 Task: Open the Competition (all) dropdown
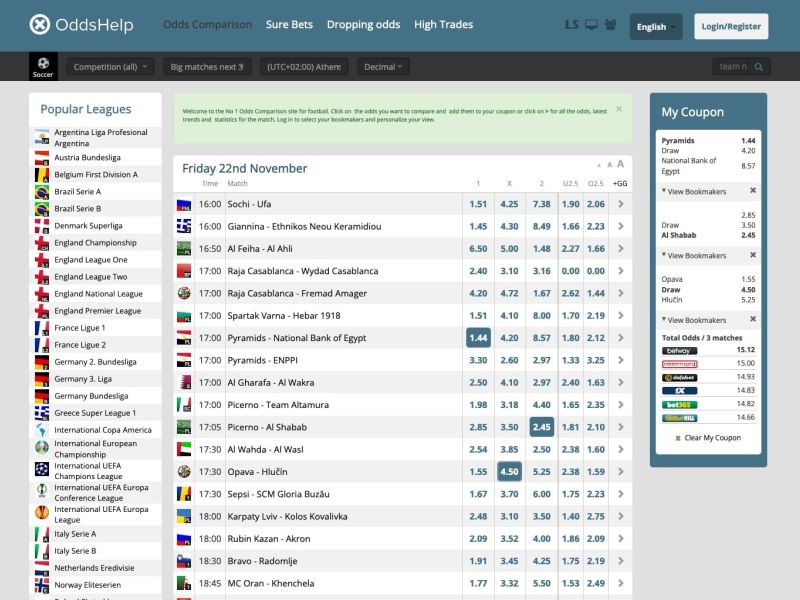coord(111,67)
